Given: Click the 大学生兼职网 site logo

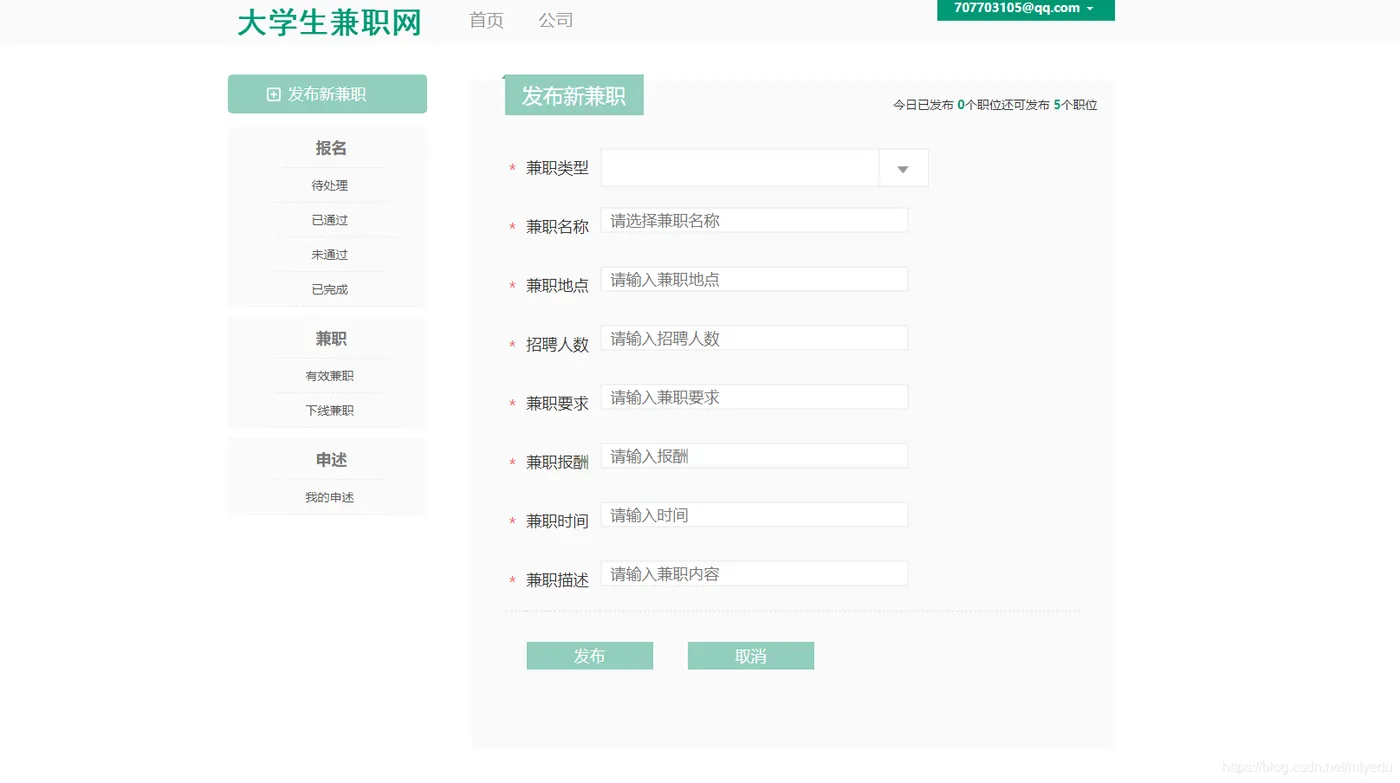Looking at the screenshot, I should tap(329, 22).
